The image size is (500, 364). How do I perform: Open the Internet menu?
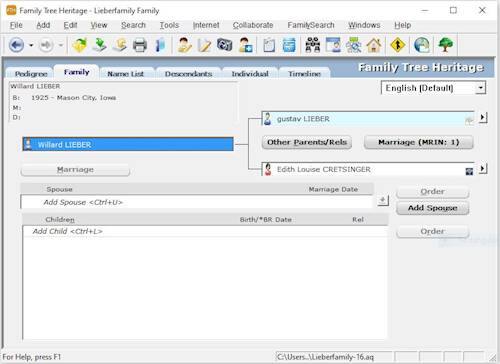[x=206, y=25]
